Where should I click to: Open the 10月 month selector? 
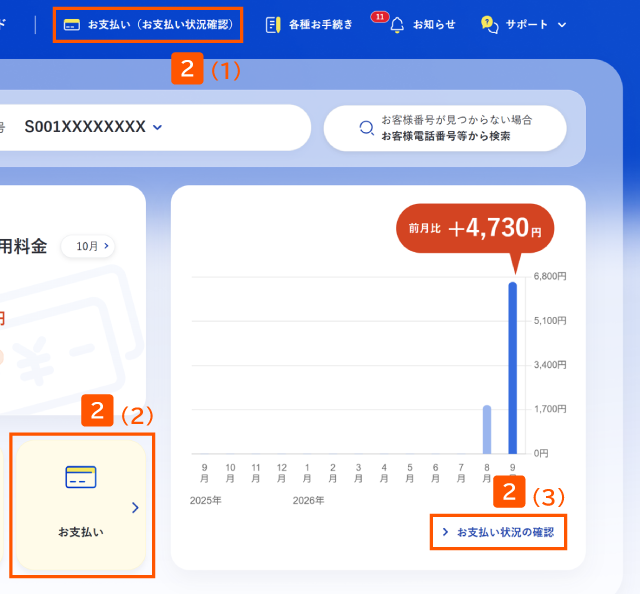pos(88,246)
